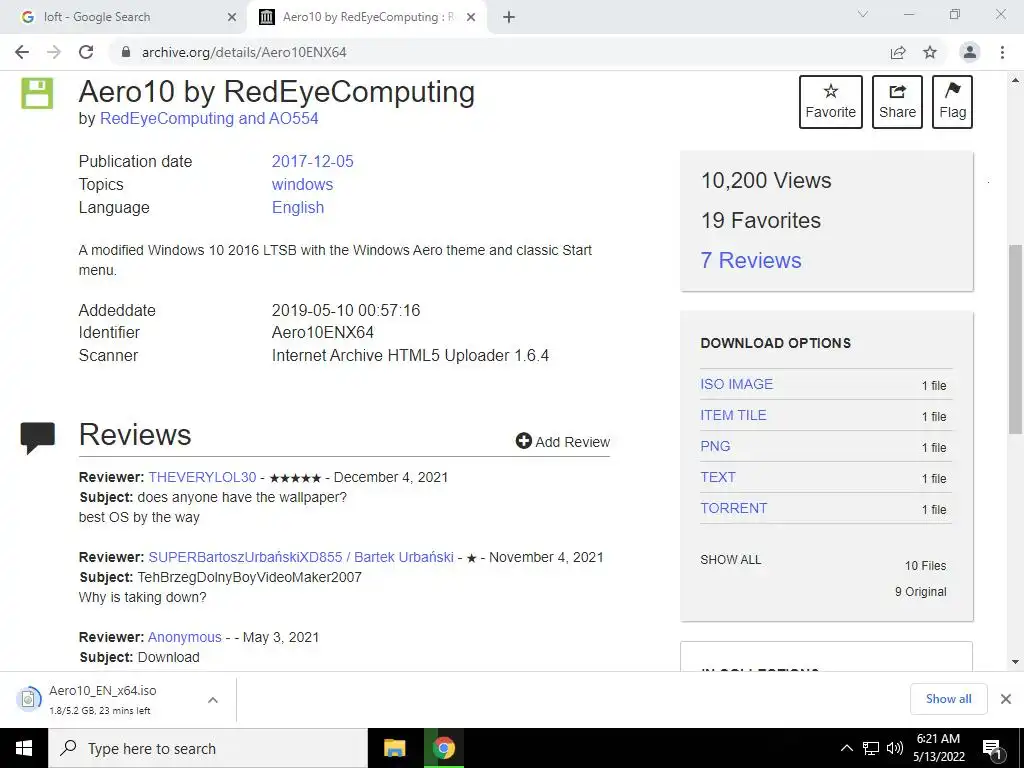Click the Aero10_EN_x64.iso download item
The height and width of the screenshot is (768, 1024).
(x=103, y=699)
